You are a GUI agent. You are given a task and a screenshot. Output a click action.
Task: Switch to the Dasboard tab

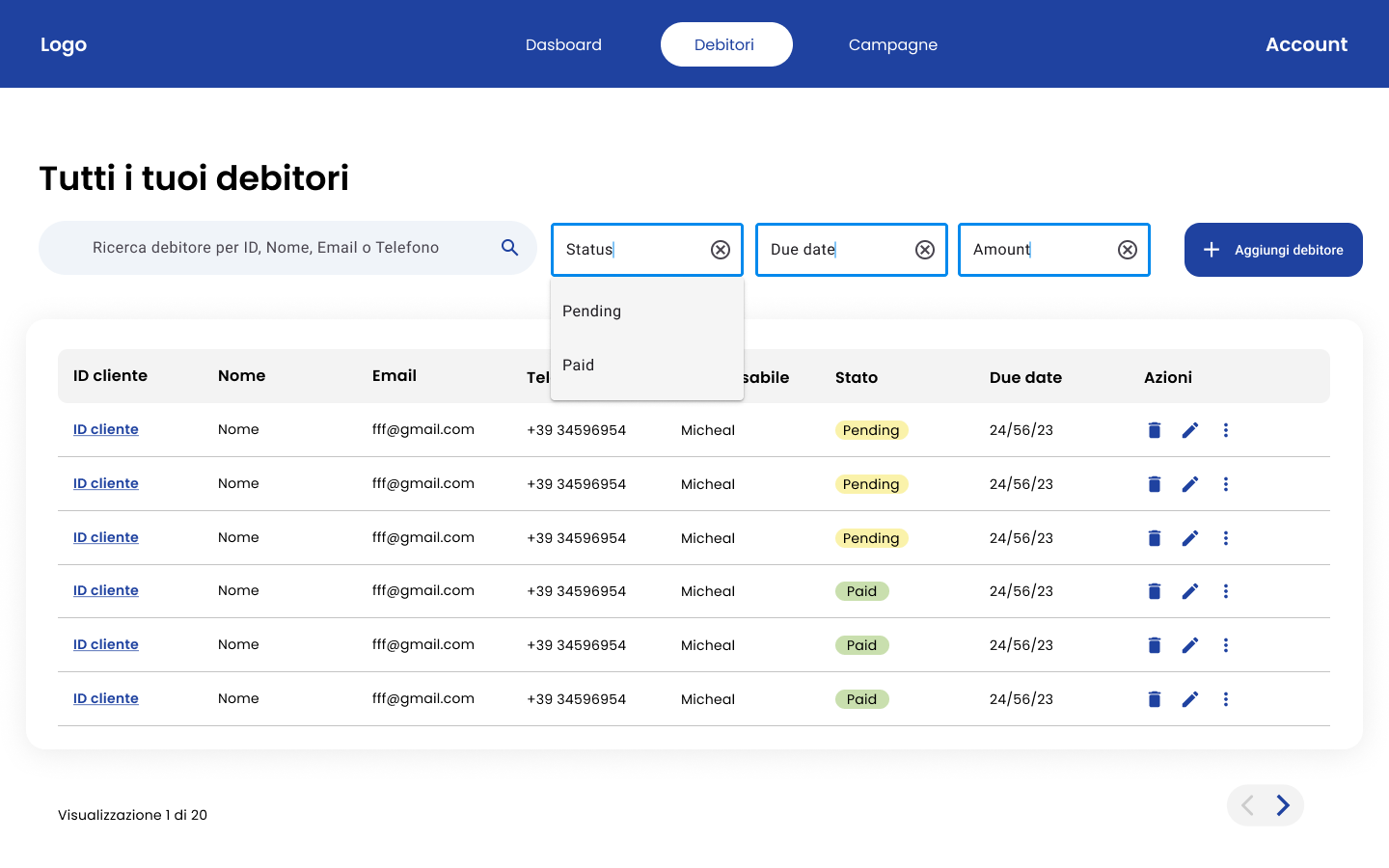[563, 44]
